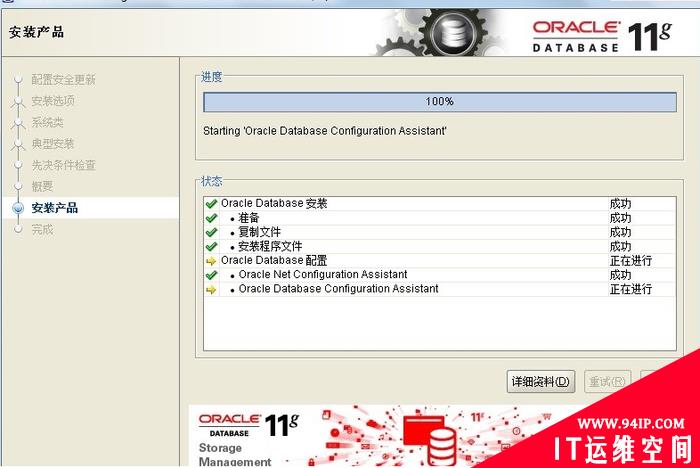Click the Oracle Database 11g logo in header

point(602,36)
